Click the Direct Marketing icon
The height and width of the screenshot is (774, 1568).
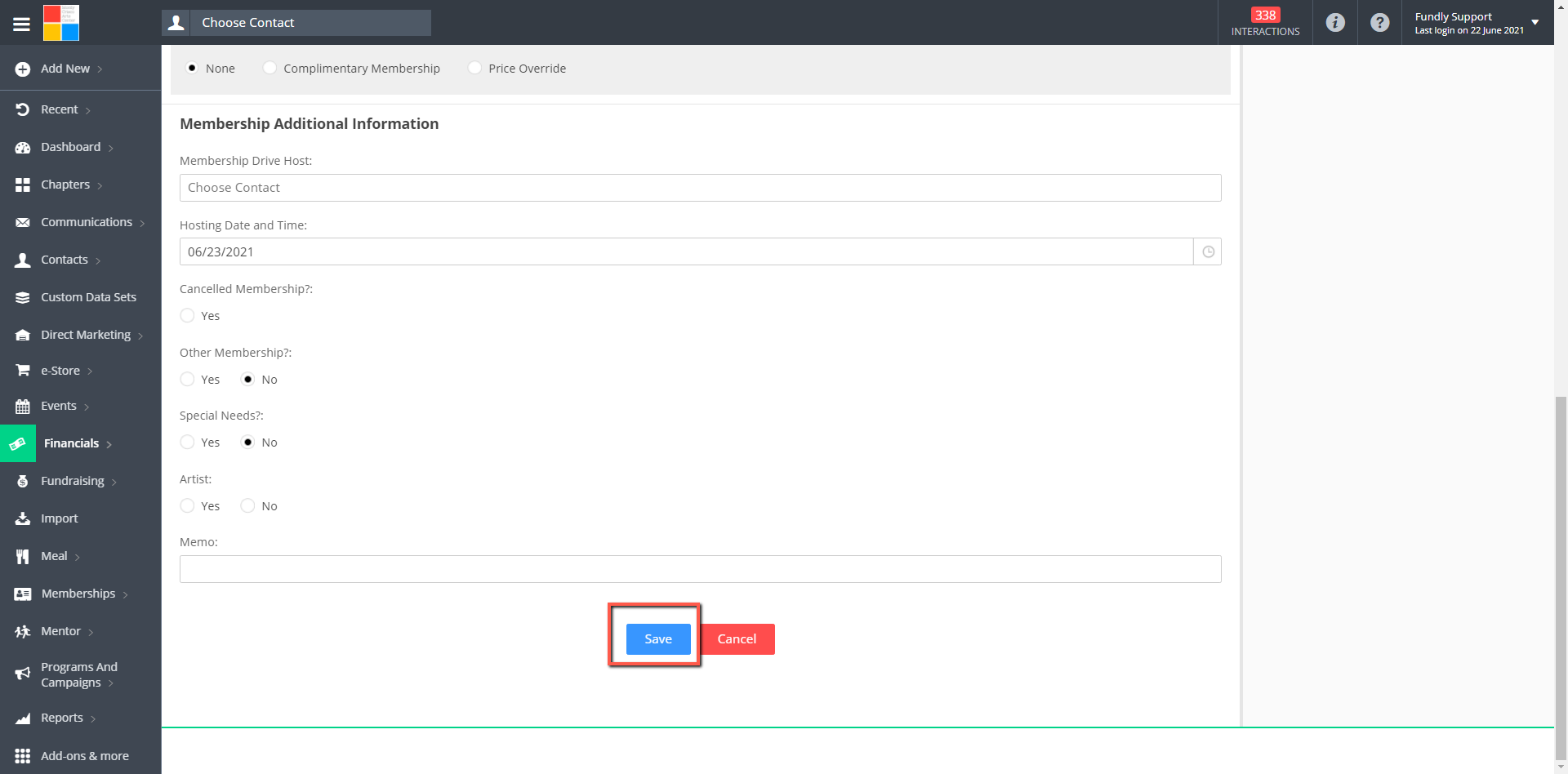click(x=23, y=336)
